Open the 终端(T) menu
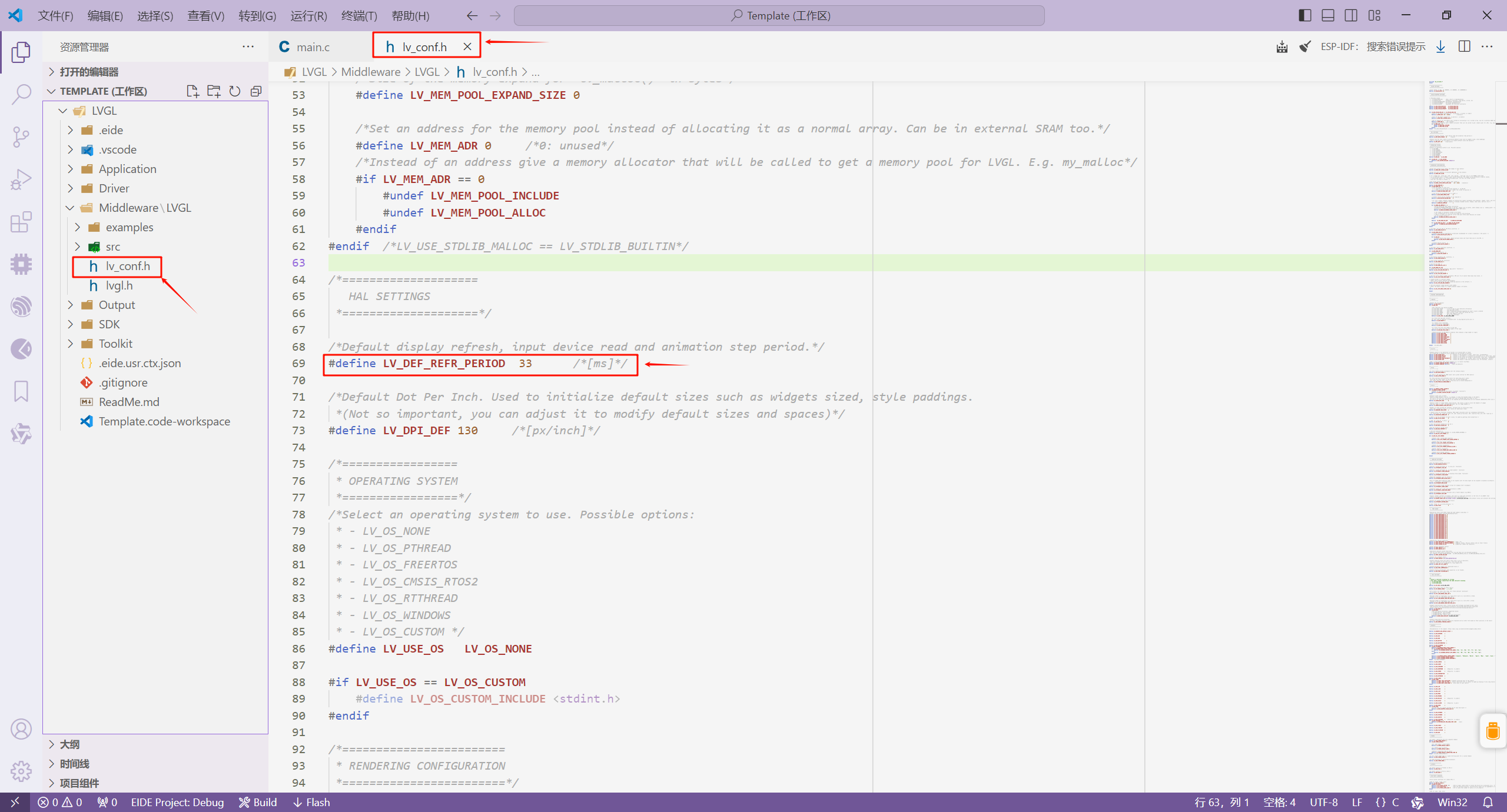This screenshot has width=1507, height=812. [359, 16]
